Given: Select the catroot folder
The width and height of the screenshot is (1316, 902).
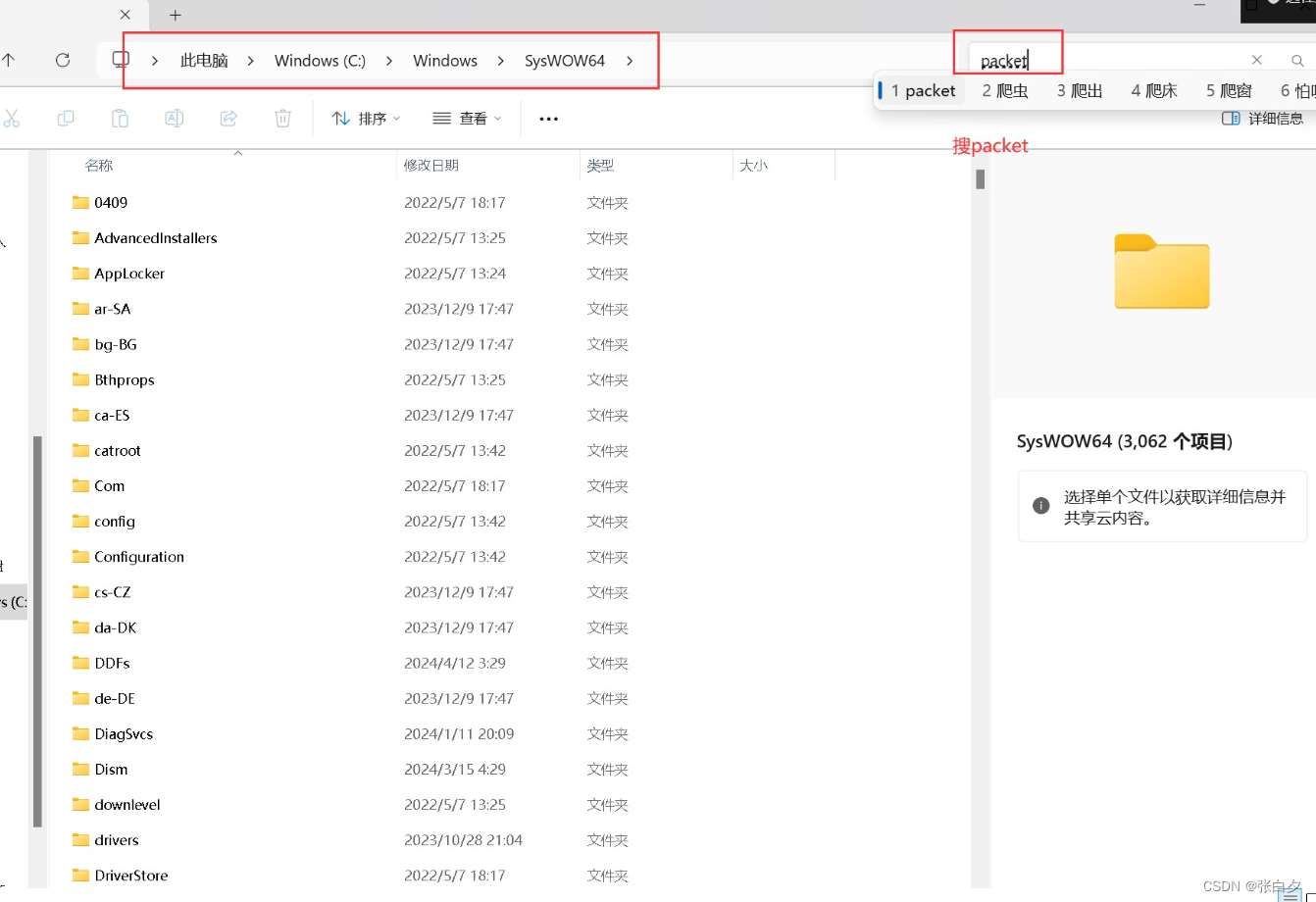Looking at the screenshot, I should click(118, 450).
